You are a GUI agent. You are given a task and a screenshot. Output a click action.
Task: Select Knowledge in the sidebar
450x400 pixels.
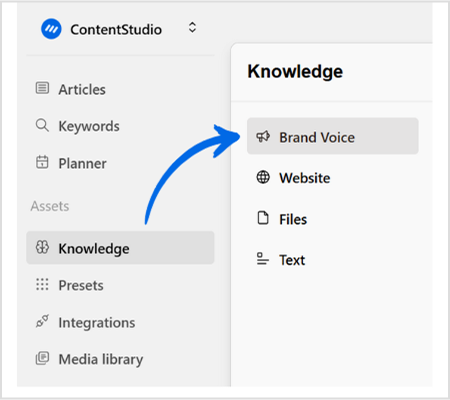120,248
